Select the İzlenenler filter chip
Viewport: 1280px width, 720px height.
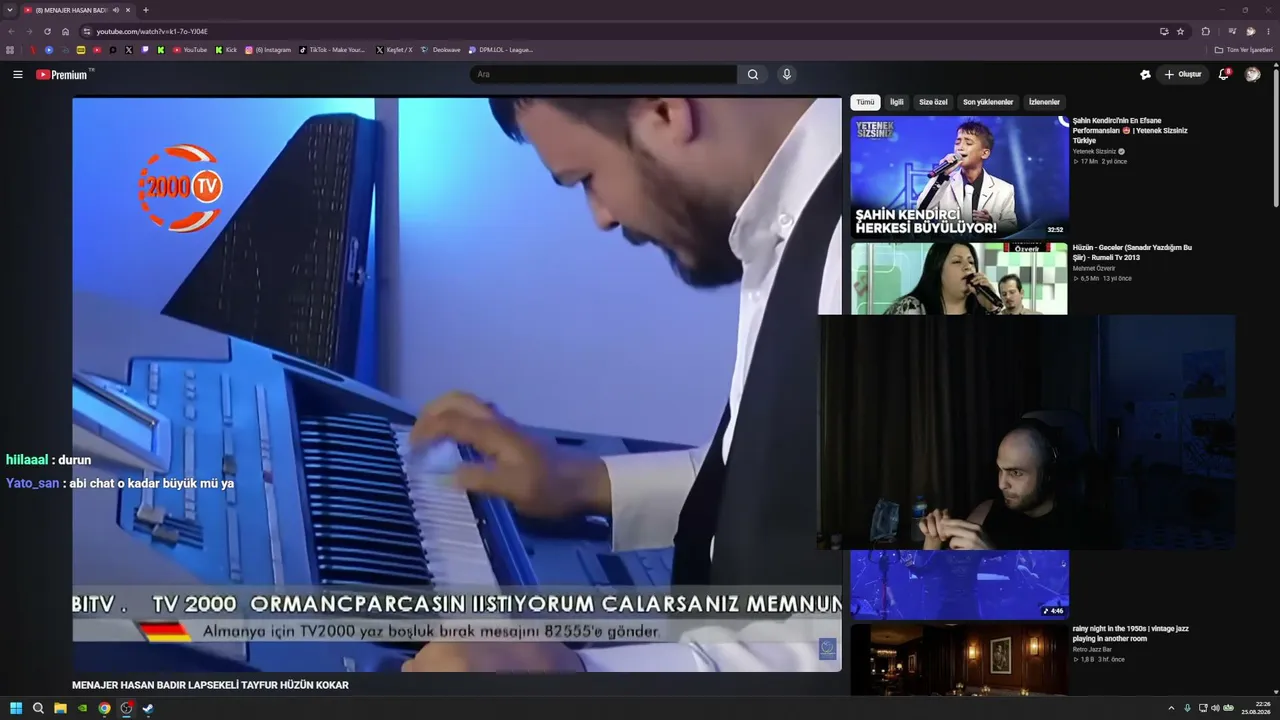(x=1044, y=102)
